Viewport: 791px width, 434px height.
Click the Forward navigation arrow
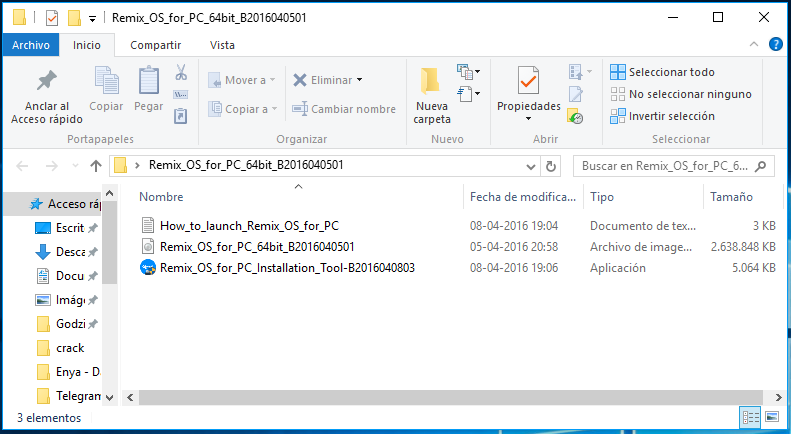51,166
